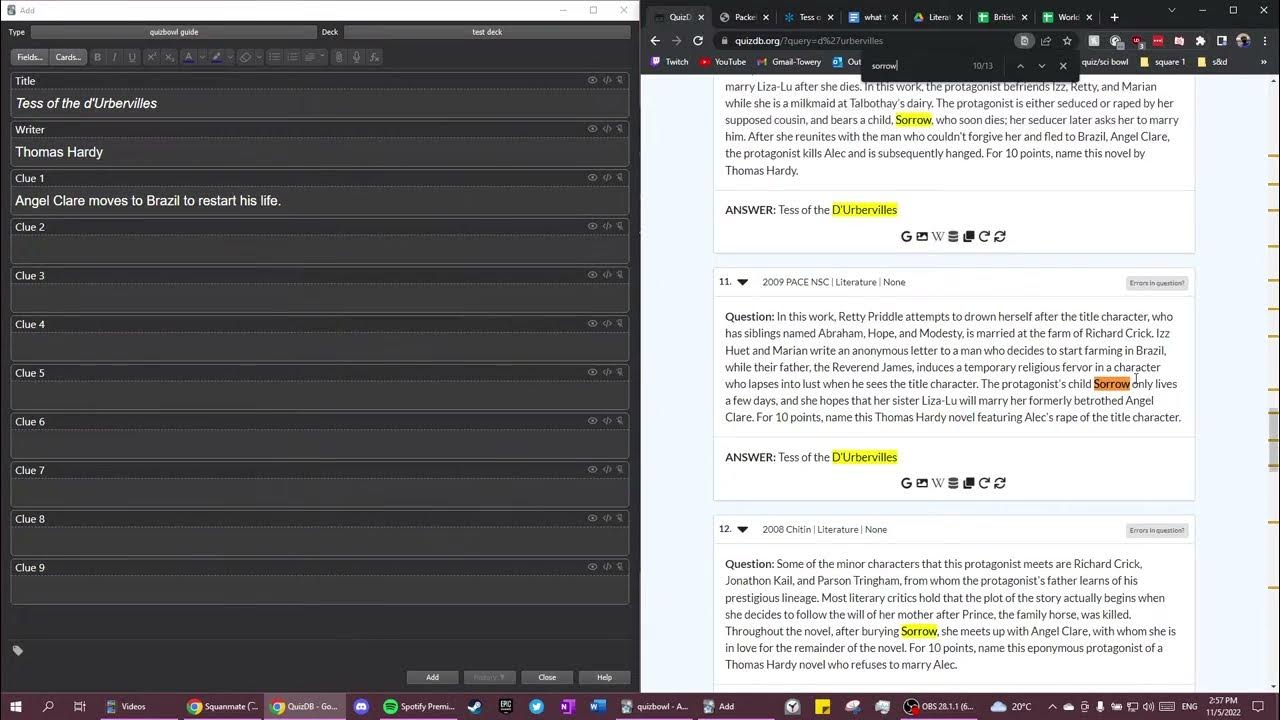
Task: Switch to the British Sheets tab
Action: pos(1003,17)
